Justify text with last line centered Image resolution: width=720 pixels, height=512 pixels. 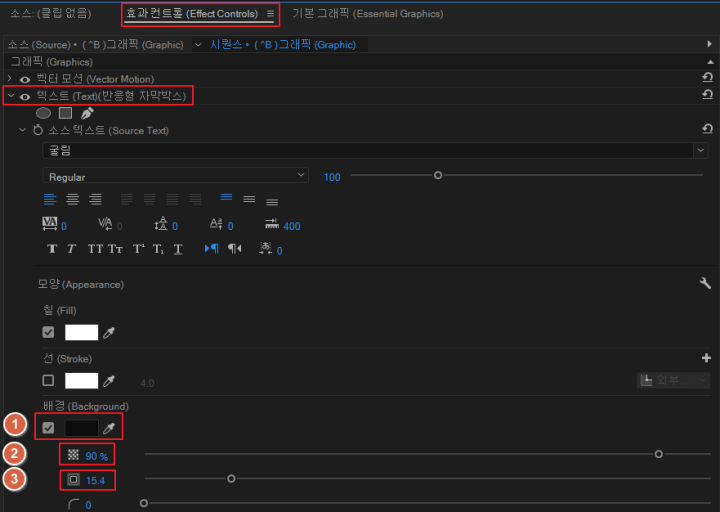[x=149, y=199]
